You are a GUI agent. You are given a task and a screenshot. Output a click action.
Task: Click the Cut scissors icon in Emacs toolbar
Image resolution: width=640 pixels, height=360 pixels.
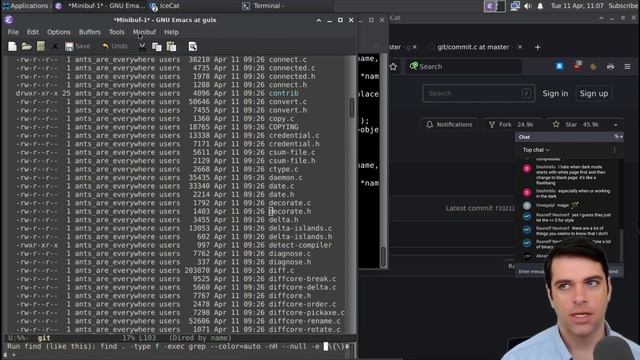(x=142, y=47)
